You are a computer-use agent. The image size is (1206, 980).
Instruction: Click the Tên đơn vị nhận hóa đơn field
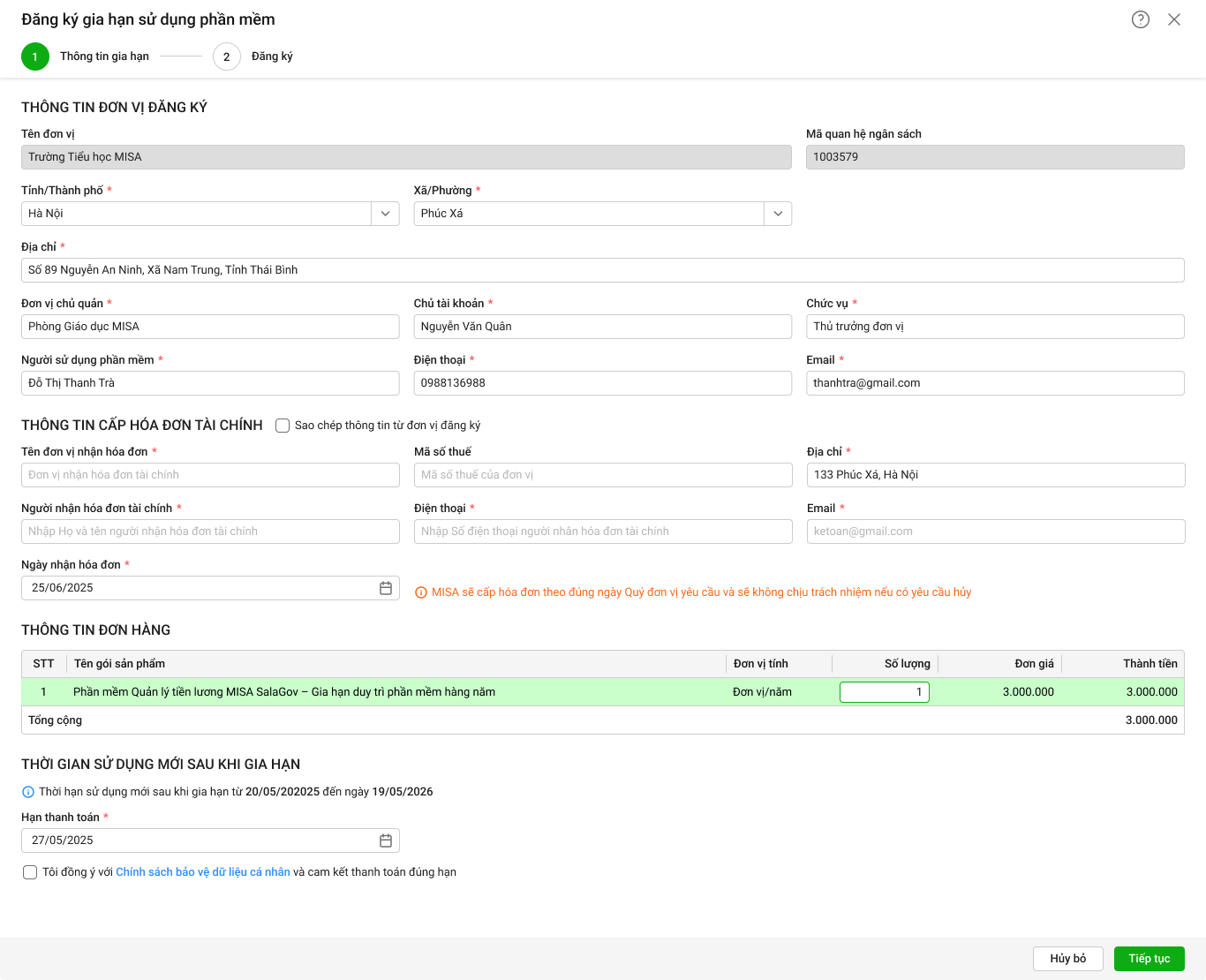210,475
